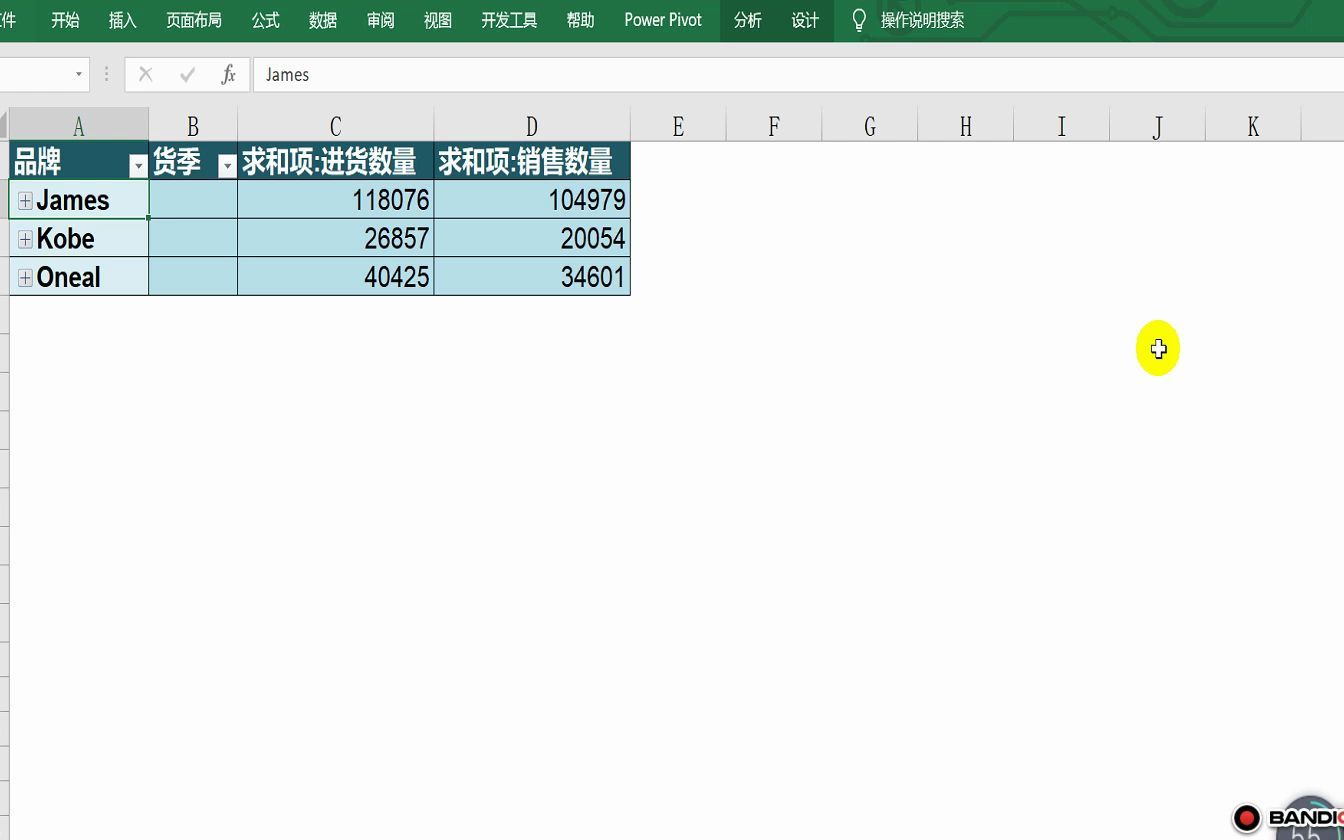This screenshot has width=1344, height=840.
Task: Select column A header
Action: [x=79, y=126]
